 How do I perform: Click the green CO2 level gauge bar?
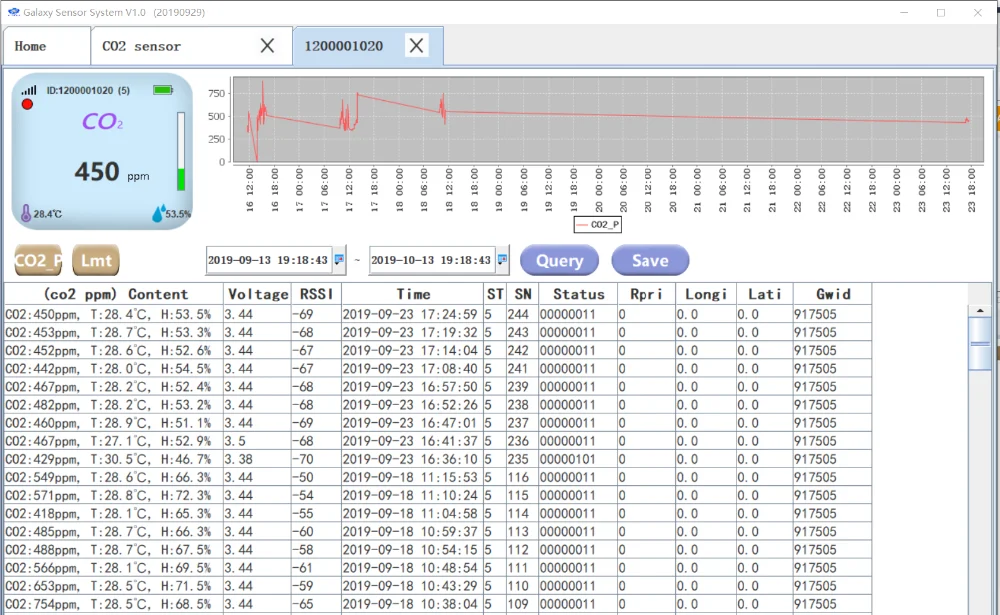tap(181, 178)
